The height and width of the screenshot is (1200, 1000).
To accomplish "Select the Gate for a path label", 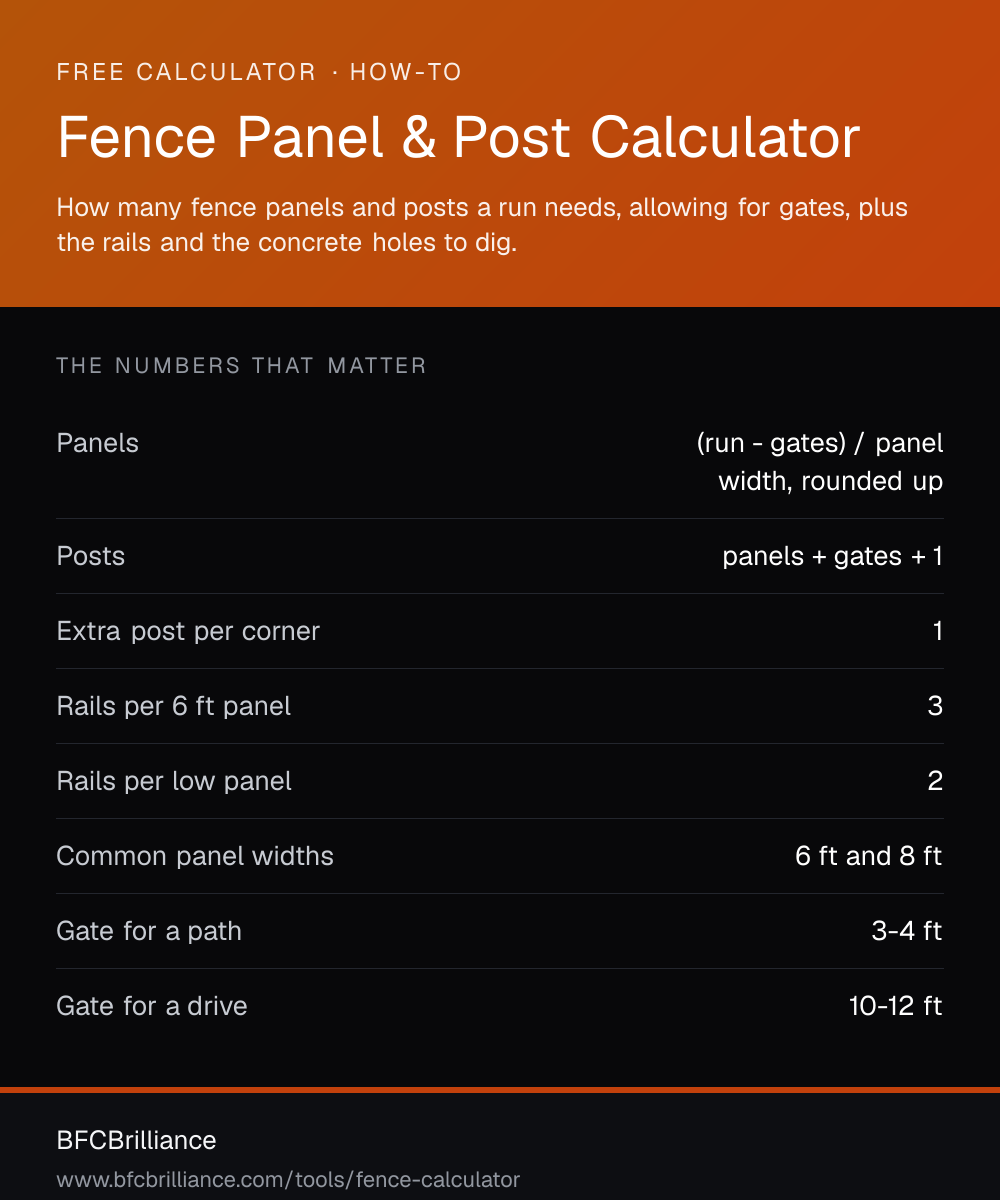I will [149, 931].
